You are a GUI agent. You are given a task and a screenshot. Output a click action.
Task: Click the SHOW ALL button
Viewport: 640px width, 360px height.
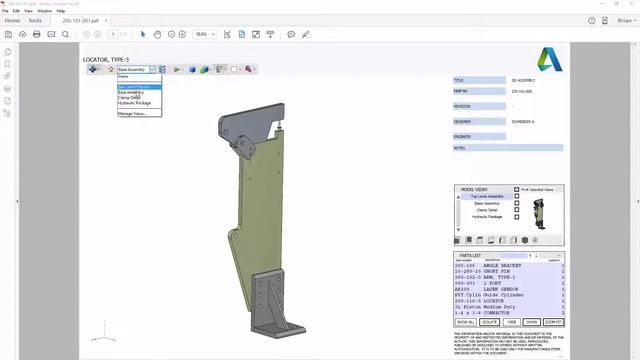coord(466,322)
